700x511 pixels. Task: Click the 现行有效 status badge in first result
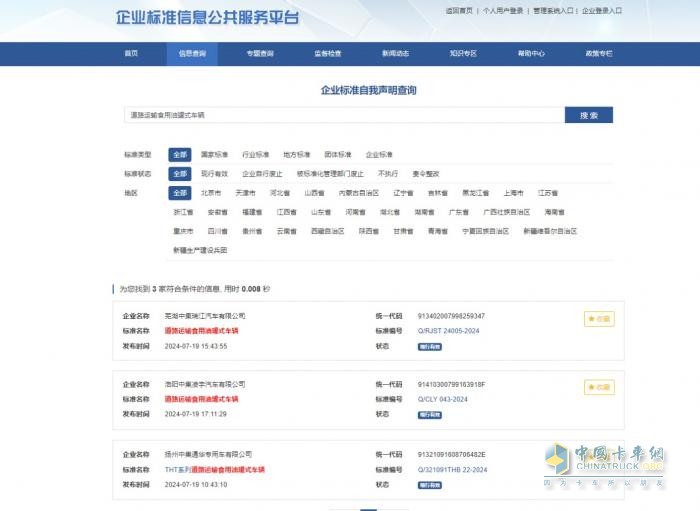coord(429,346)
